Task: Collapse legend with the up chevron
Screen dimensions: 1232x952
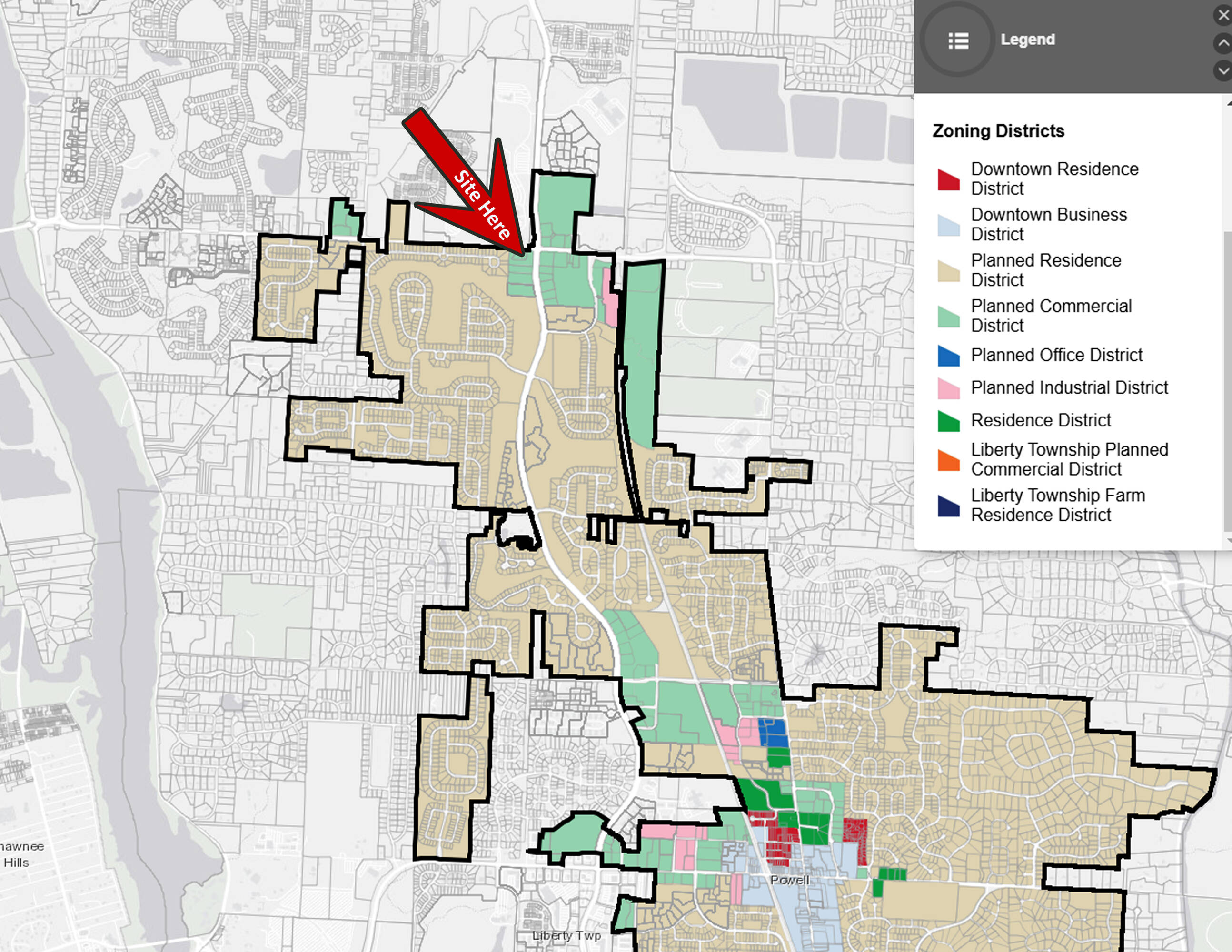Action: pyautogui.click(x=1223, y=43)
